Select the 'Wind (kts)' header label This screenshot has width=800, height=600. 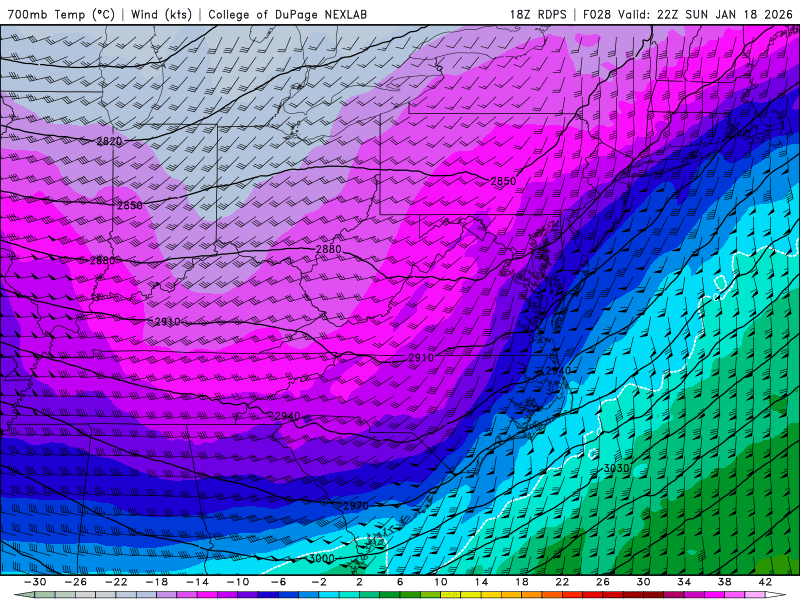[x=161, y=14]
